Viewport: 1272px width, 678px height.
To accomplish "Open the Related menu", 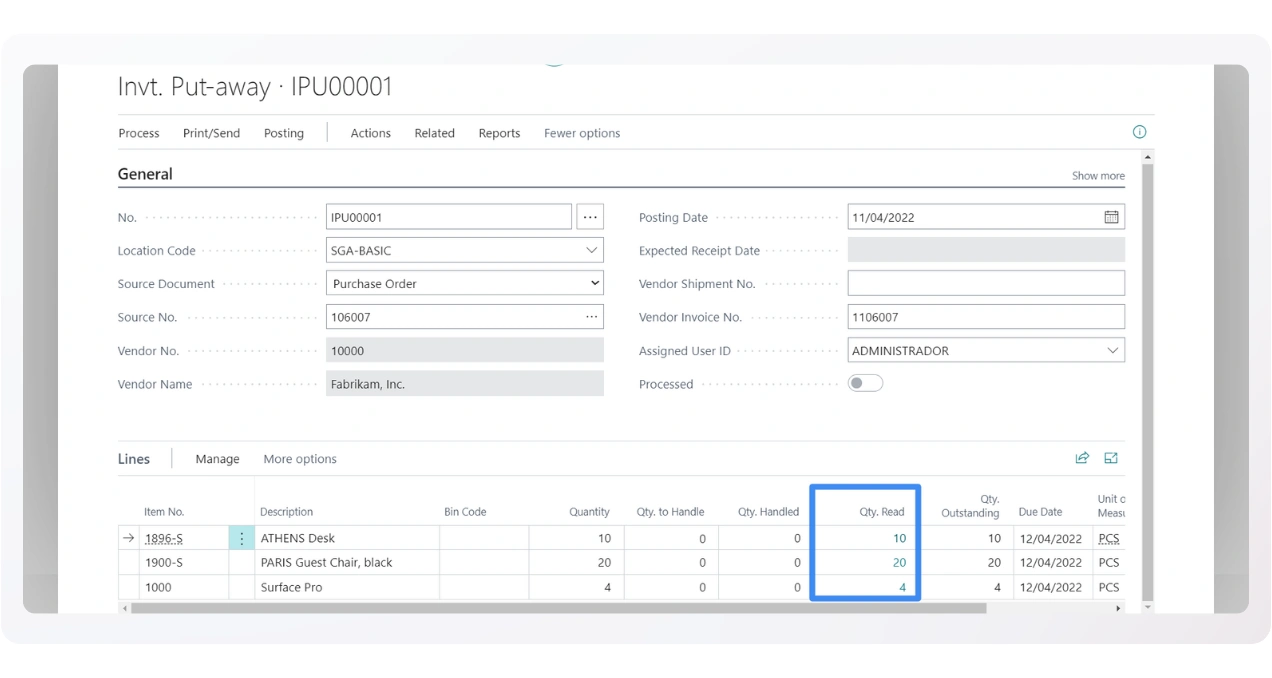I will (435, 133).
